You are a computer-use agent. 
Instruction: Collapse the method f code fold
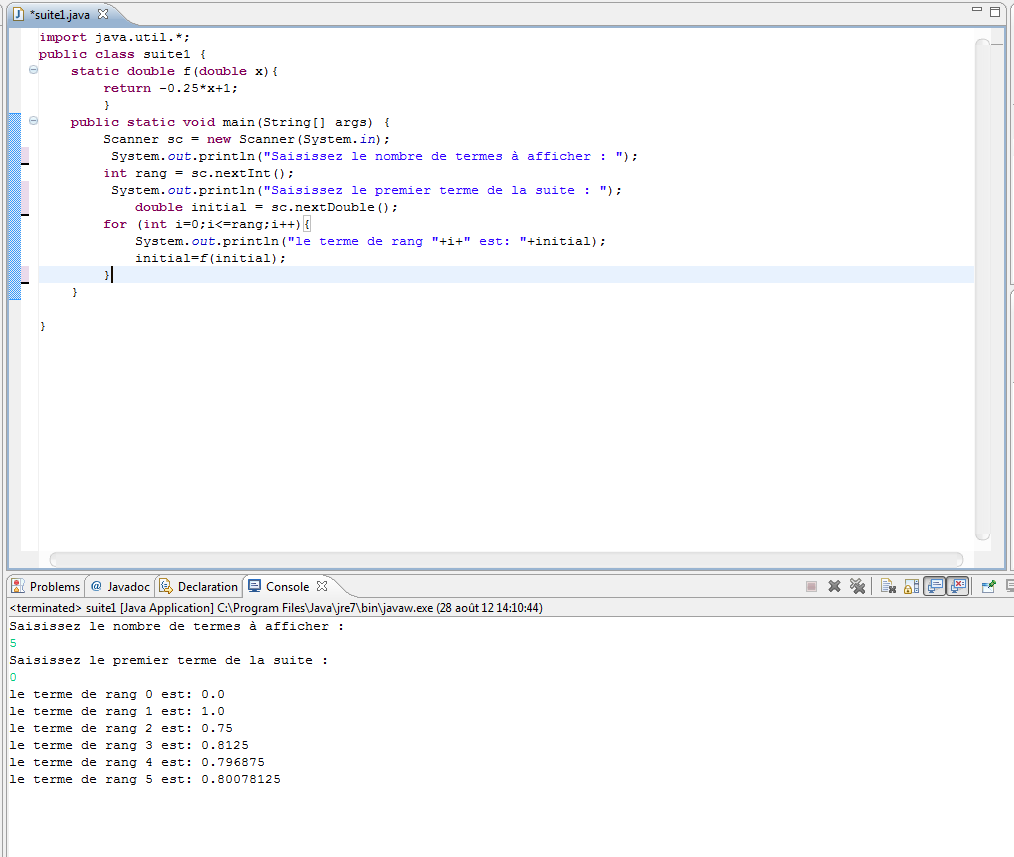pyautogui.click(x=34, y=71)
